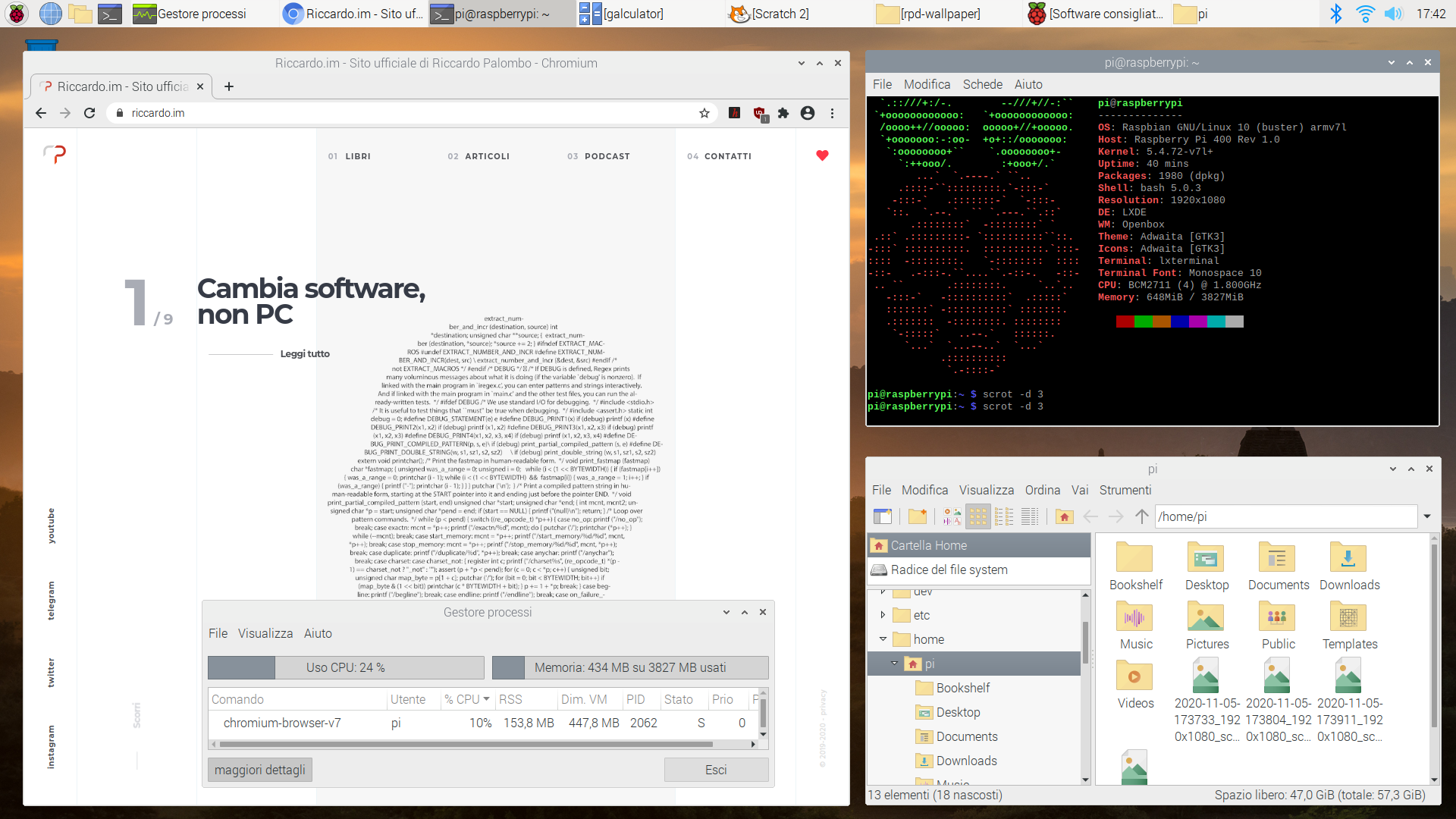Expand the etc folder in tree
This screenshot has height=819, width=1456.
883,615
